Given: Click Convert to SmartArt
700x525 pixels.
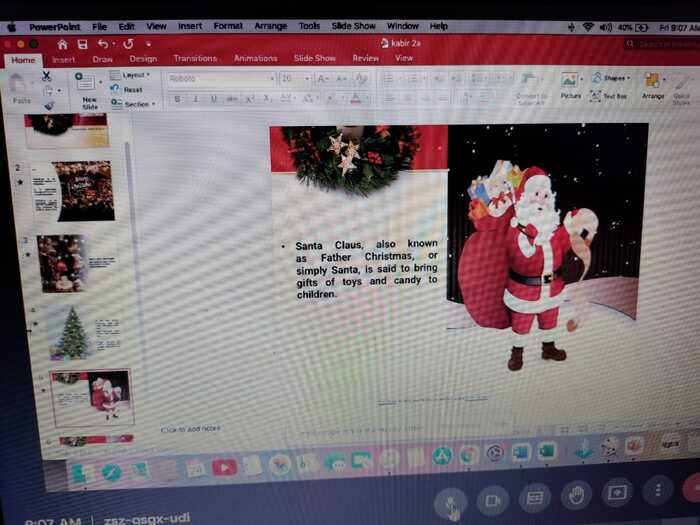Looking at the screenshot, I should tap(531, 89).
